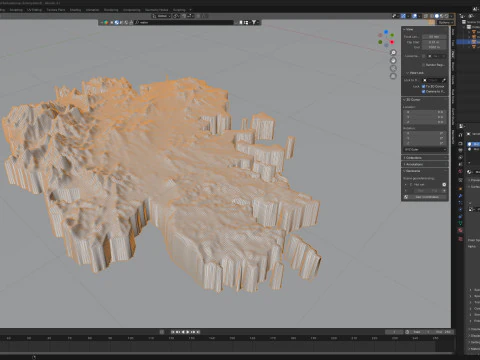Click the red X axis on the navigation gizmo
480x360 pixels.
point(392,42)
